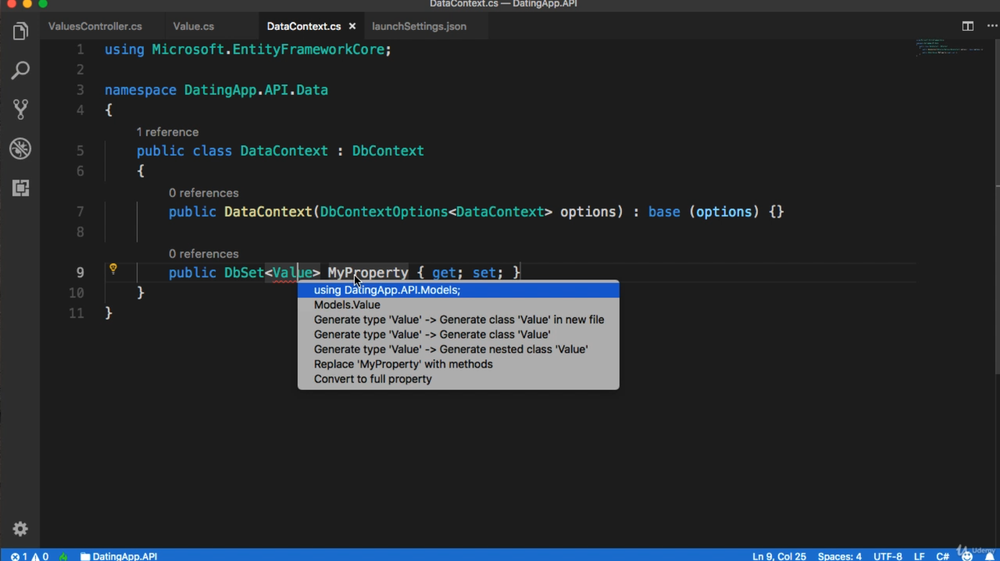The width and height of the screenshot is (1000, 561).
Task: Choose Generate nested class 'Value' option
Action: tap(458, 349)
